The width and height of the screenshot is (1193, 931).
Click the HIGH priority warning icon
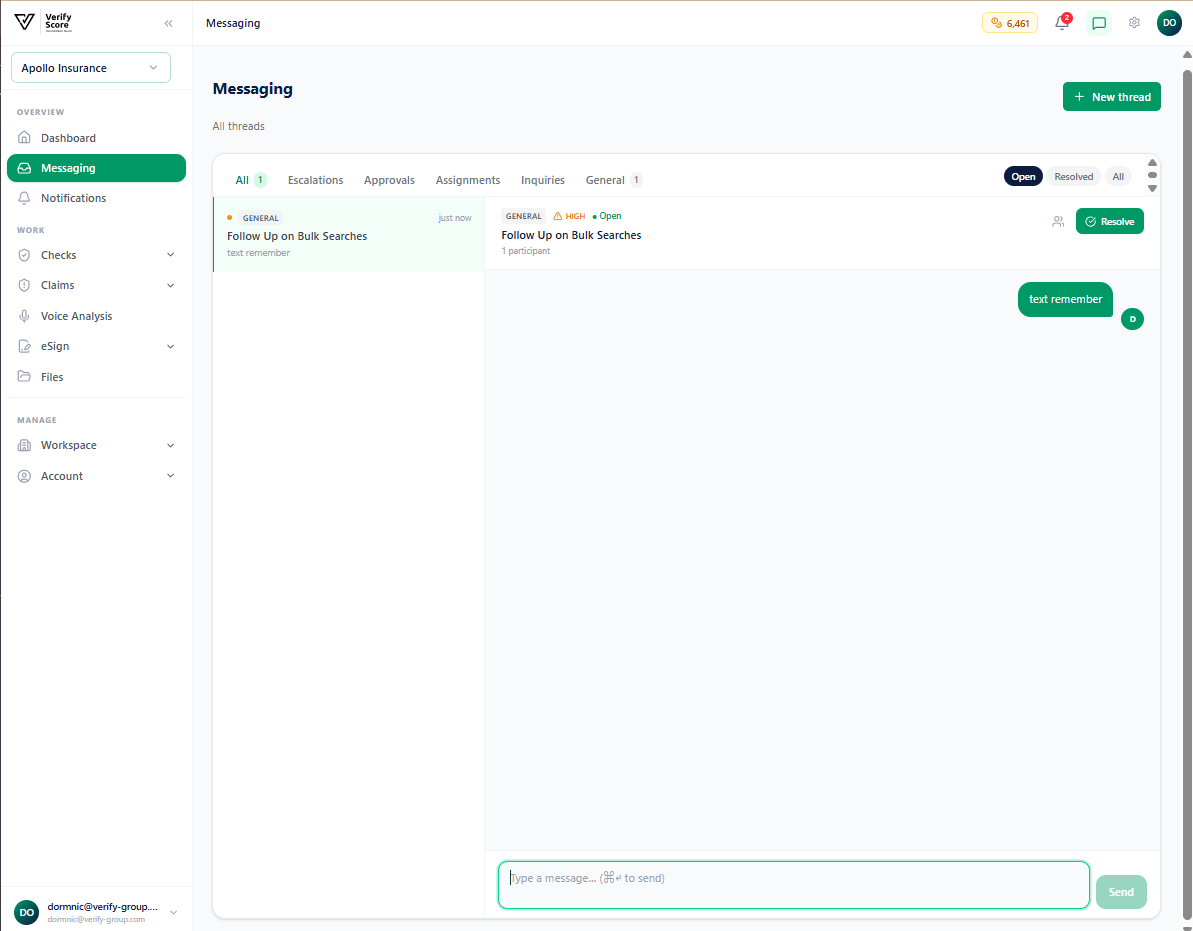tap(558, 216)
